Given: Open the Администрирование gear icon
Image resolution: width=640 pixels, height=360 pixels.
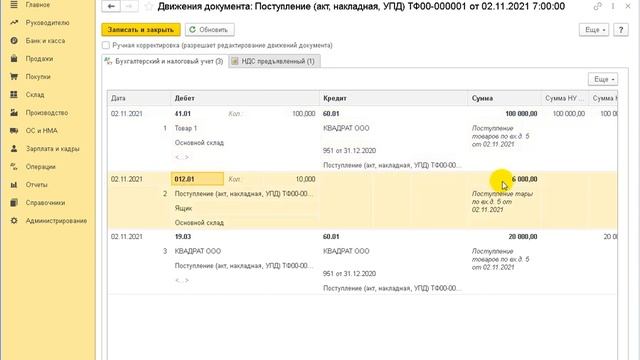Looking at the screenshot, I should [14, 221].
